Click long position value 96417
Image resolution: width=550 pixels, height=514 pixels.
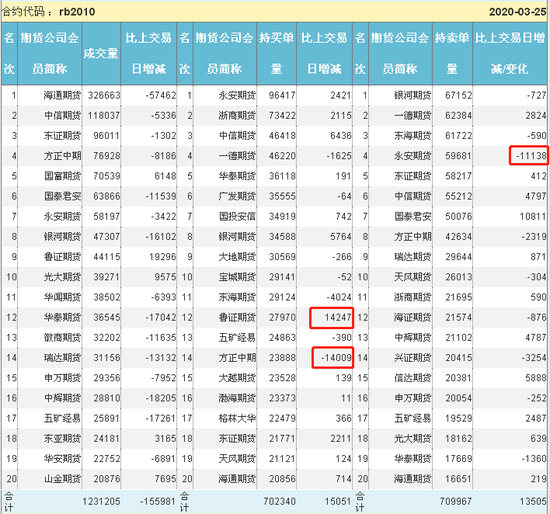coord(282,95)
